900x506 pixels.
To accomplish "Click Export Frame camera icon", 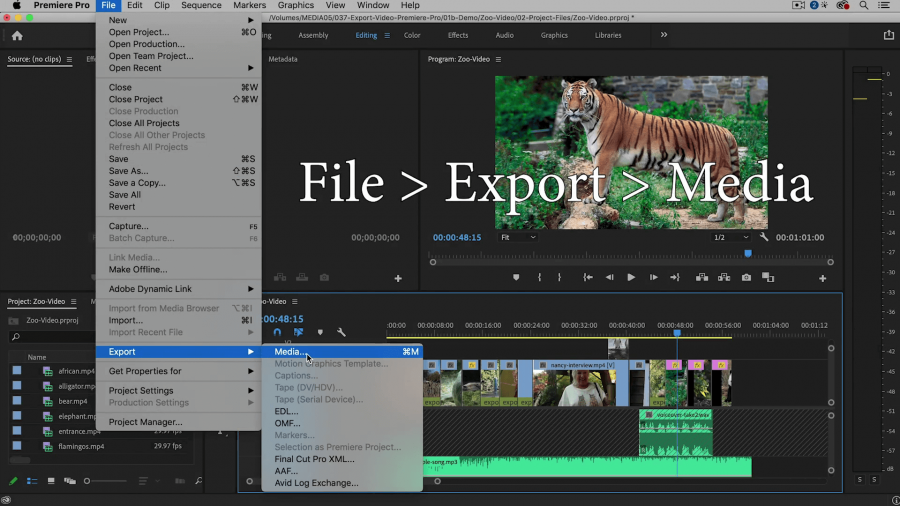I will [x=746, y=278].
